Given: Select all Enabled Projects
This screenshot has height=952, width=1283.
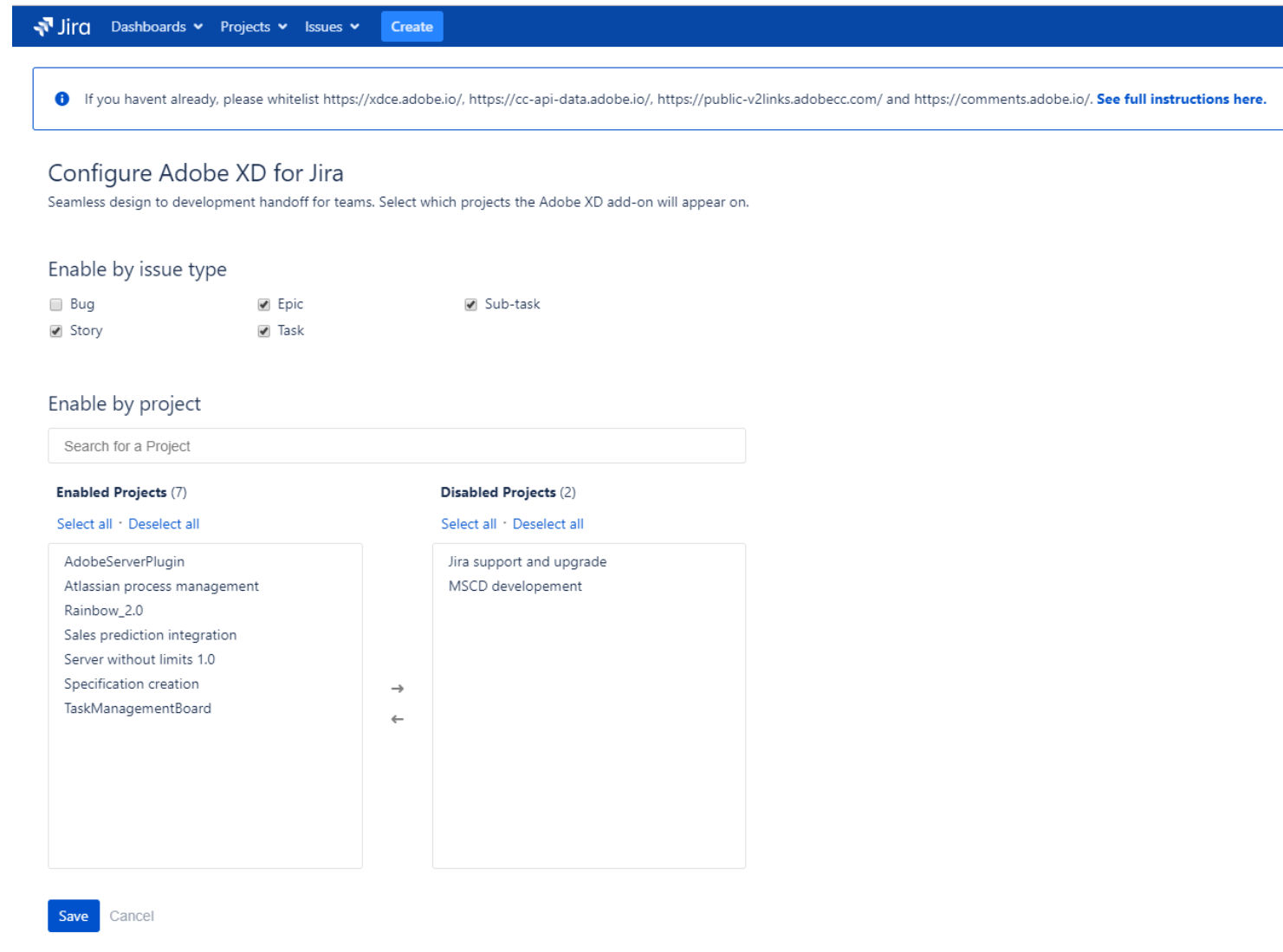Looking at the screenshot, I should 84,523.
